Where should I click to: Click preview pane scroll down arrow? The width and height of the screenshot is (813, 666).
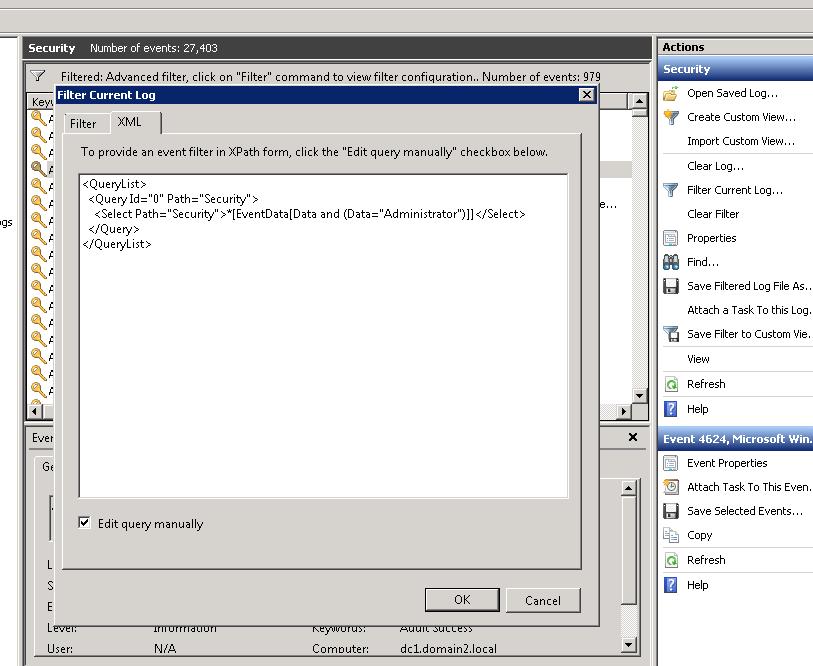628,645
